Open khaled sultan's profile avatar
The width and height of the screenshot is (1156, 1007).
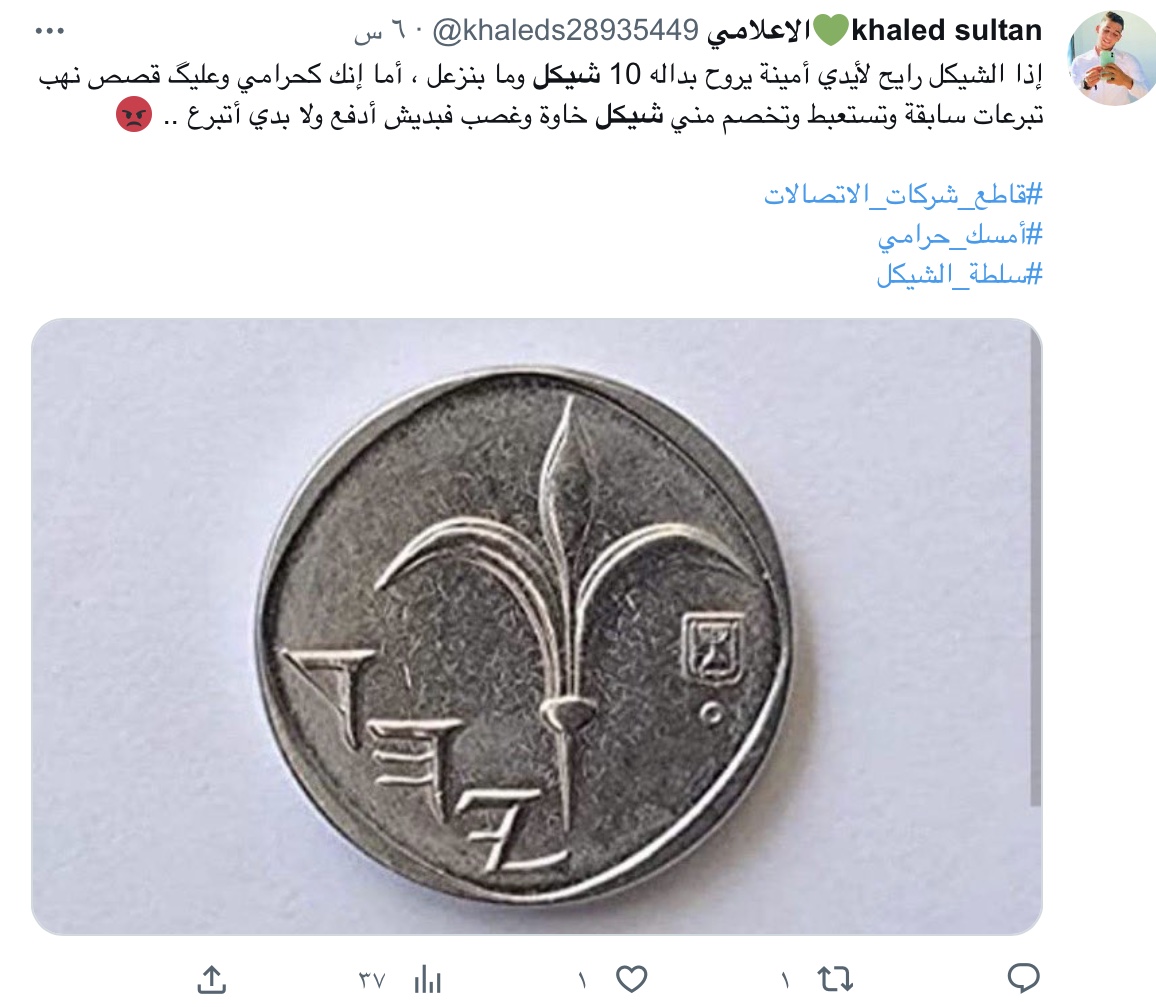point(1112,58)
